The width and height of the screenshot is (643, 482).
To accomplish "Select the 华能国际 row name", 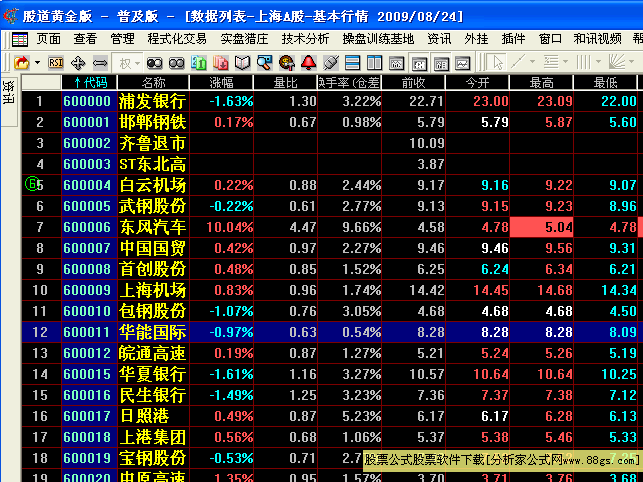I will pyautogui.click(x=153, y=332).
